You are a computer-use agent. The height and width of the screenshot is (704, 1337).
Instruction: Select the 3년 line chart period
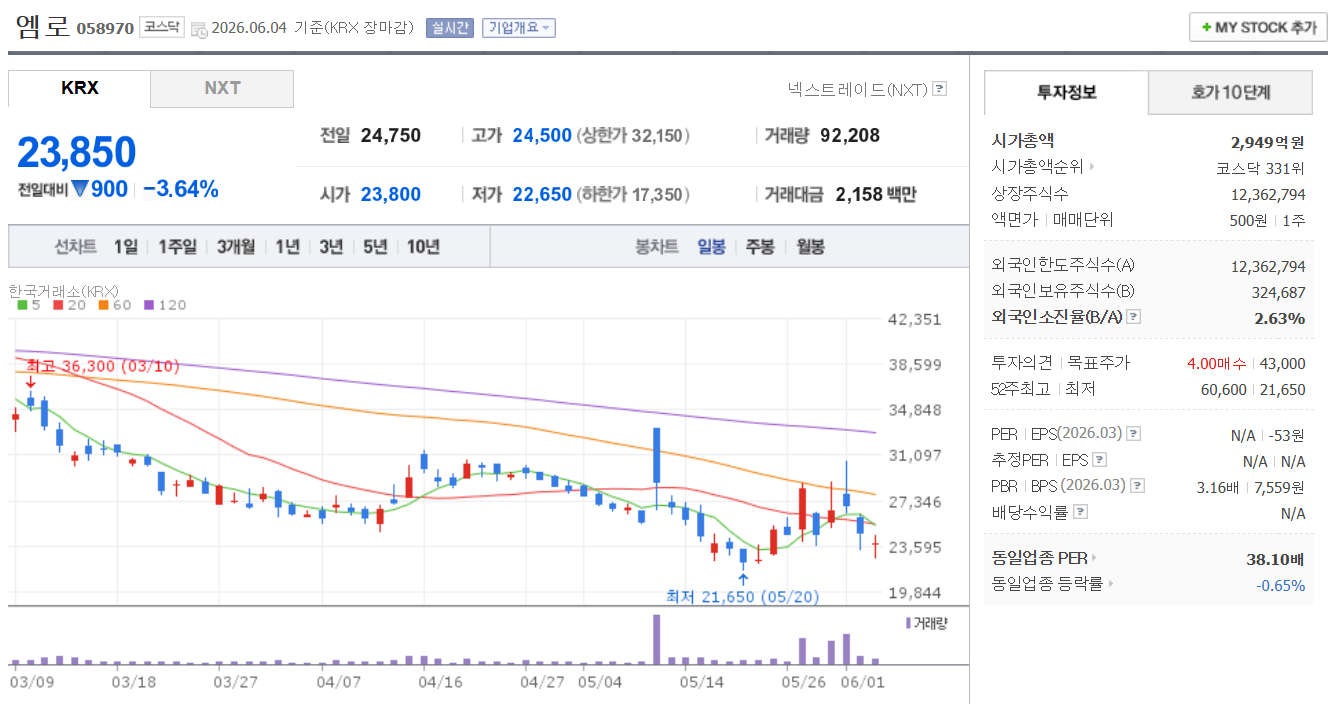click(331, 246)
